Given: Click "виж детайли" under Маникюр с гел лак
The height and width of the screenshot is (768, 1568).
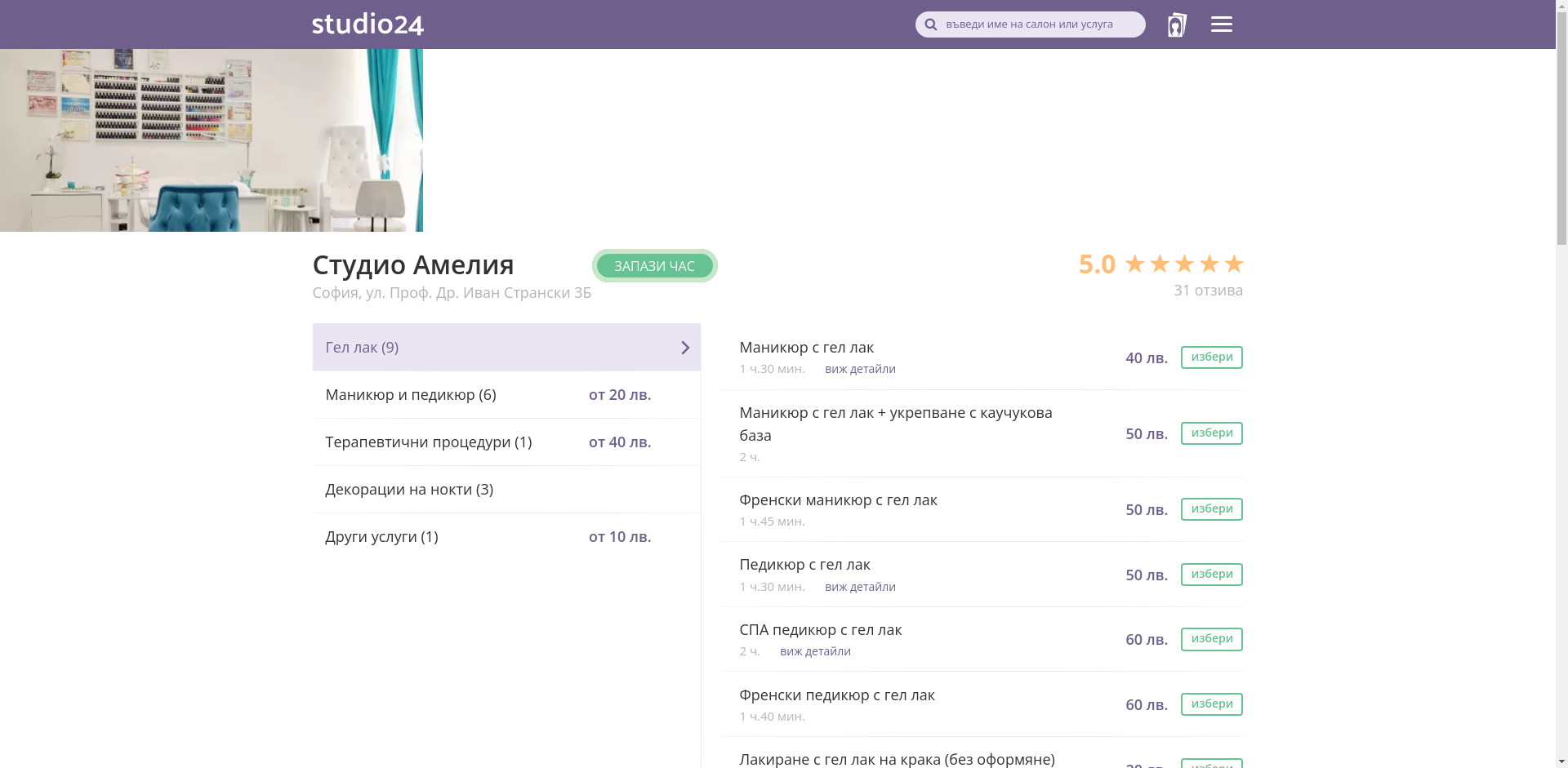Looking at the screenshot, I should 860,369.
